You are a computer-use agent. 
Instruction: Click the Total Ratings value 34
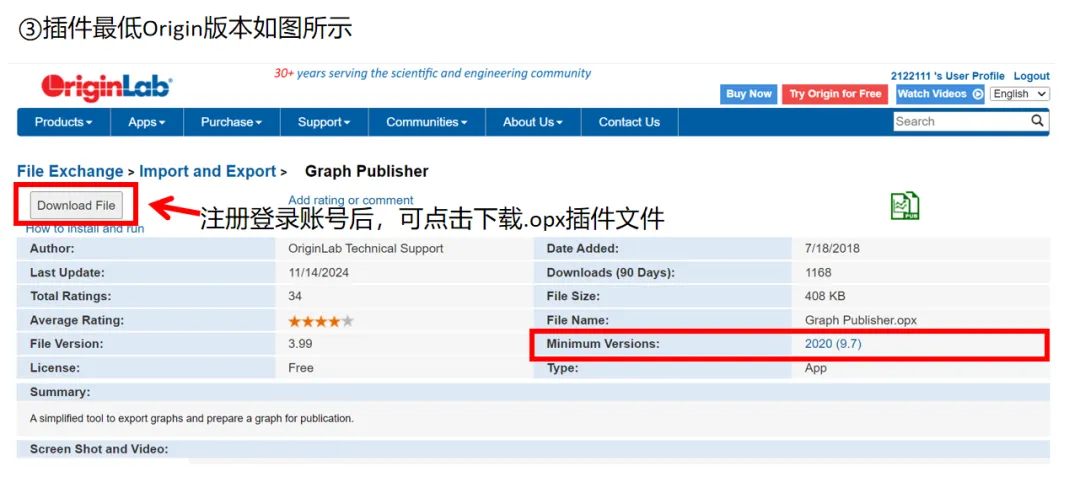(x=295, y=296)
